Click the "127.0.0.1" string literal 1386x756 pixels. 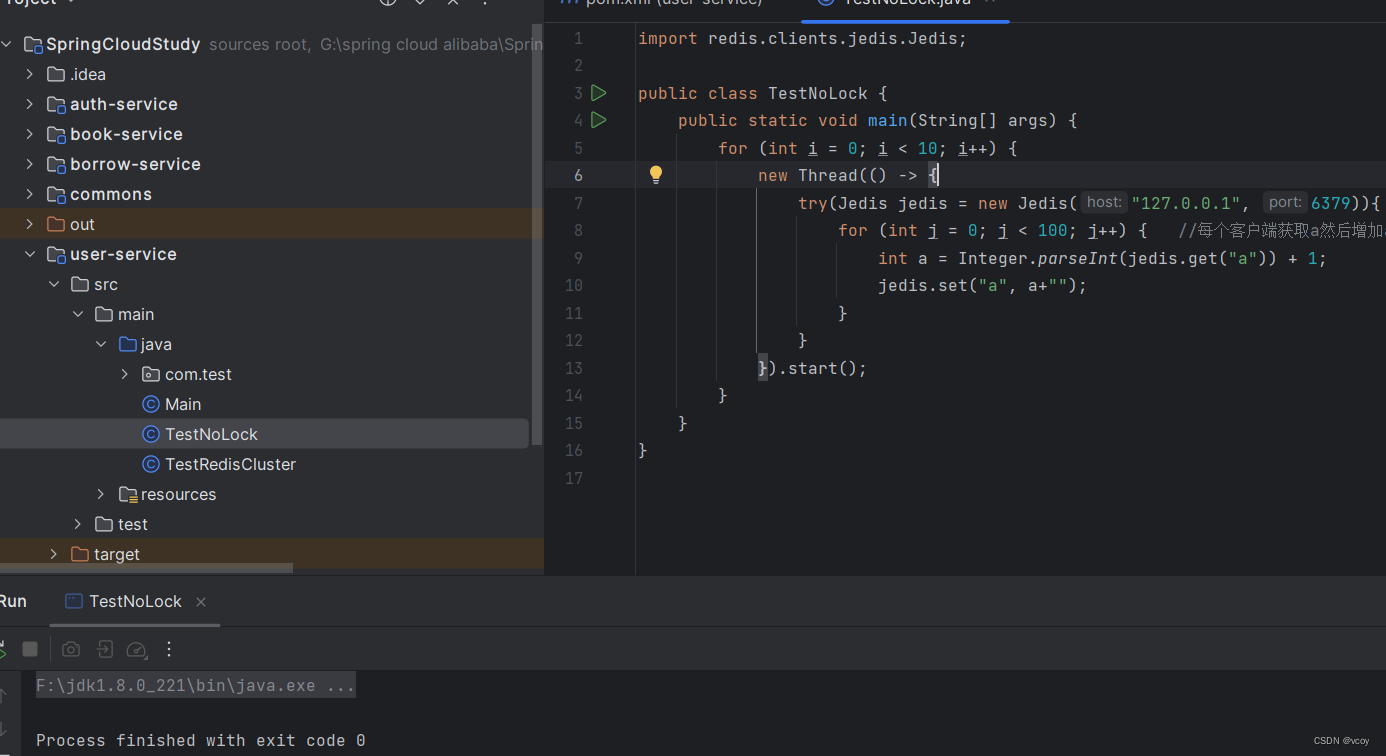click(x=1185, y=203)
